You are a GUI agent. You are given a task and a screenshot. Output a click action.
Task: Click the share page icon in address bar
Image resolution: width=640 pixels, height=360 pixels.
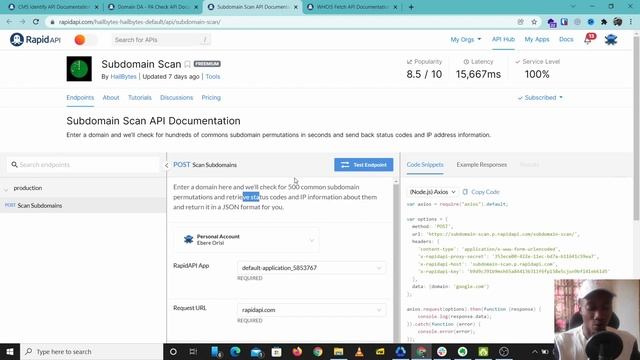point(520,22)
